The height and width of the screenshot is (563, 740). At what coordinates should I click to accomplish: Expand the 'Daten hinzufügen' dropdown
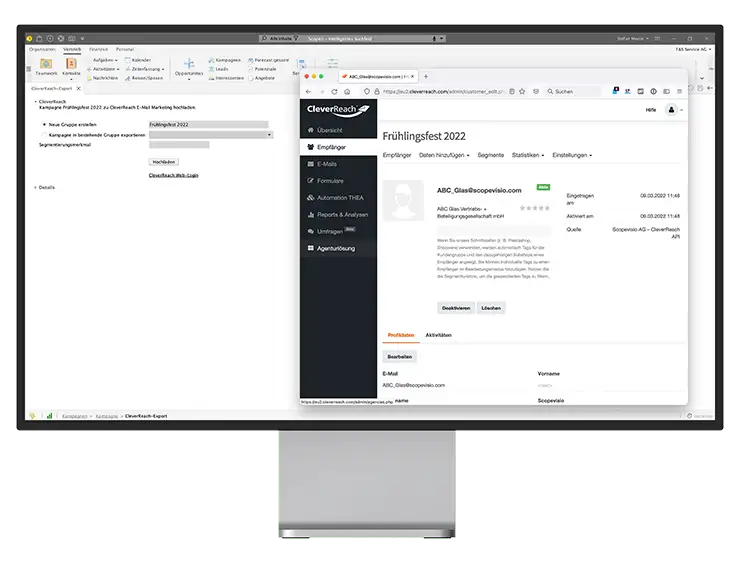444,156
